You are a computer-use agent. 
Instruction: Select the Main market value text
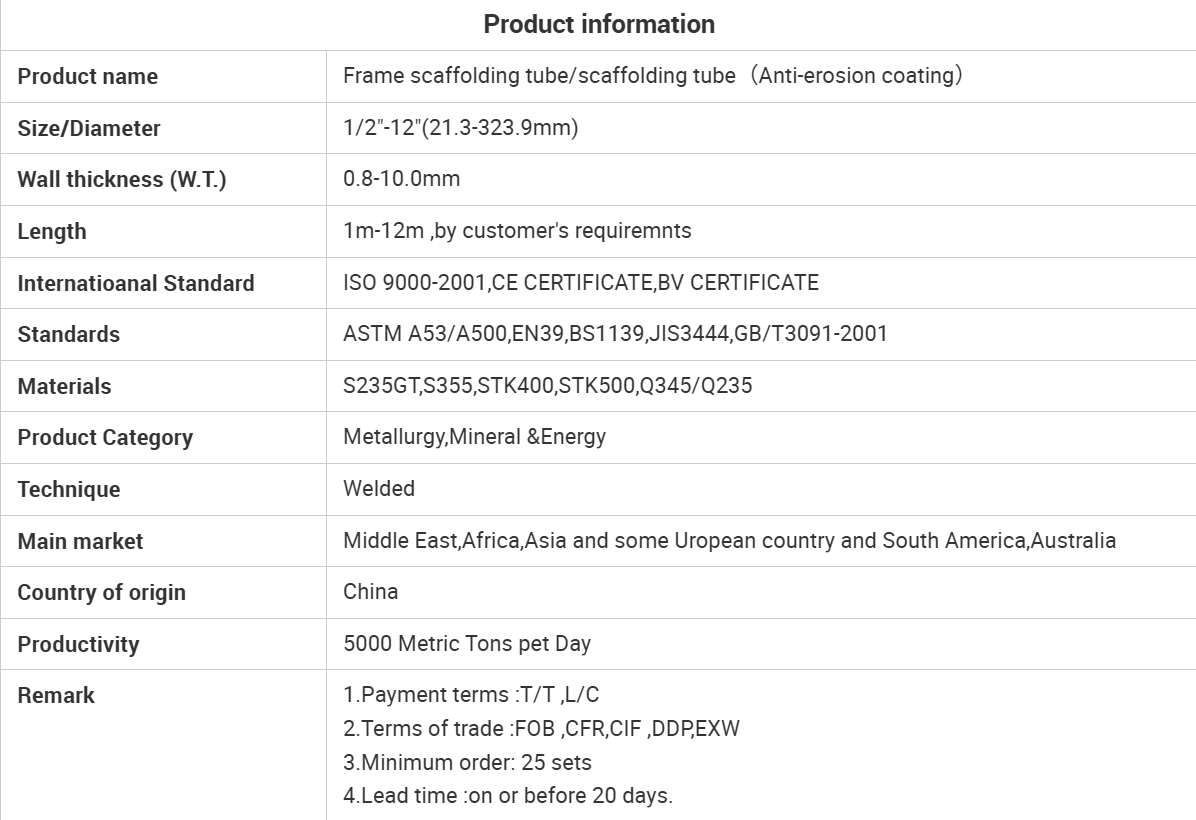[x=729, y=541]
